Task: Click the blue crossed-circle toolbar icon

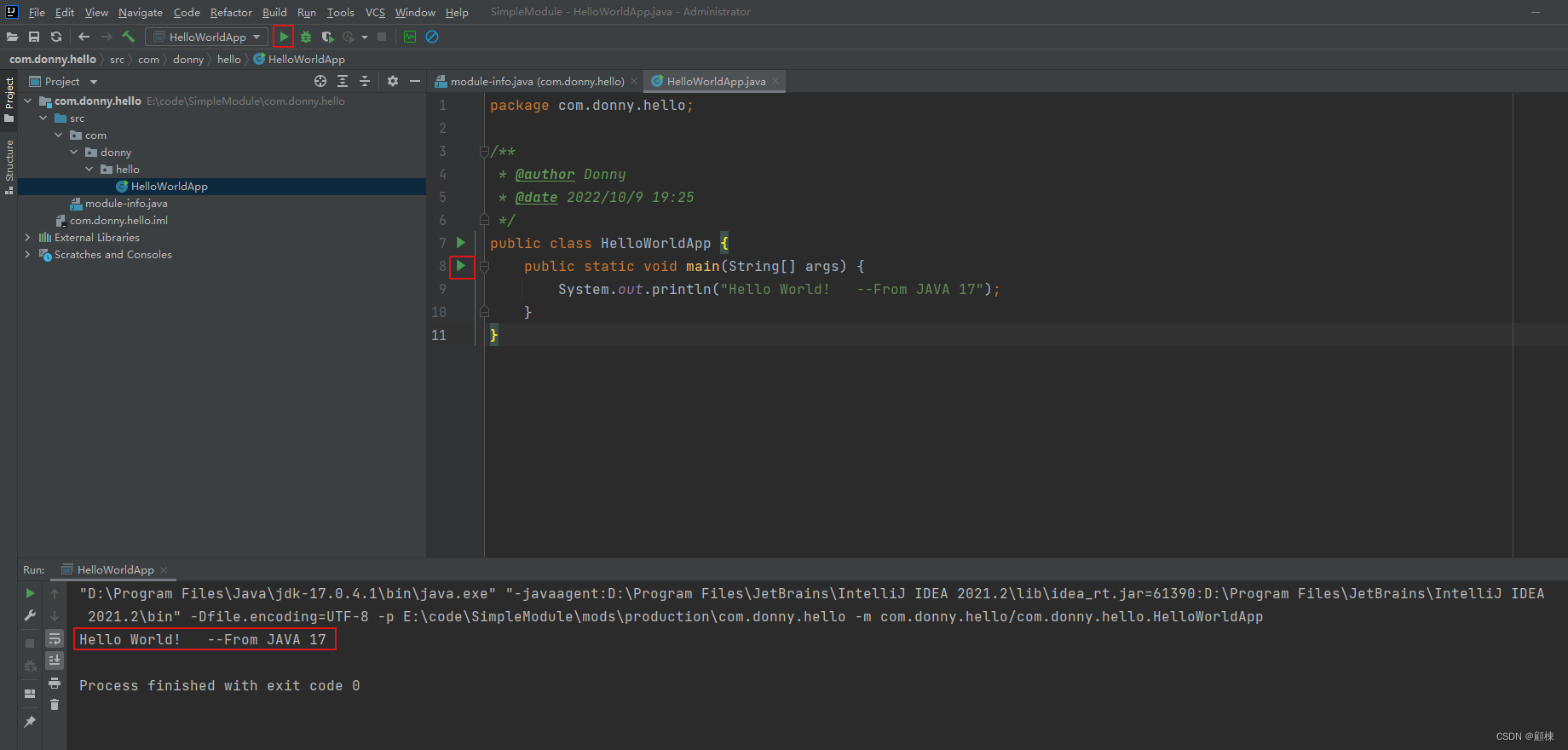Action: tap(432, 37)
